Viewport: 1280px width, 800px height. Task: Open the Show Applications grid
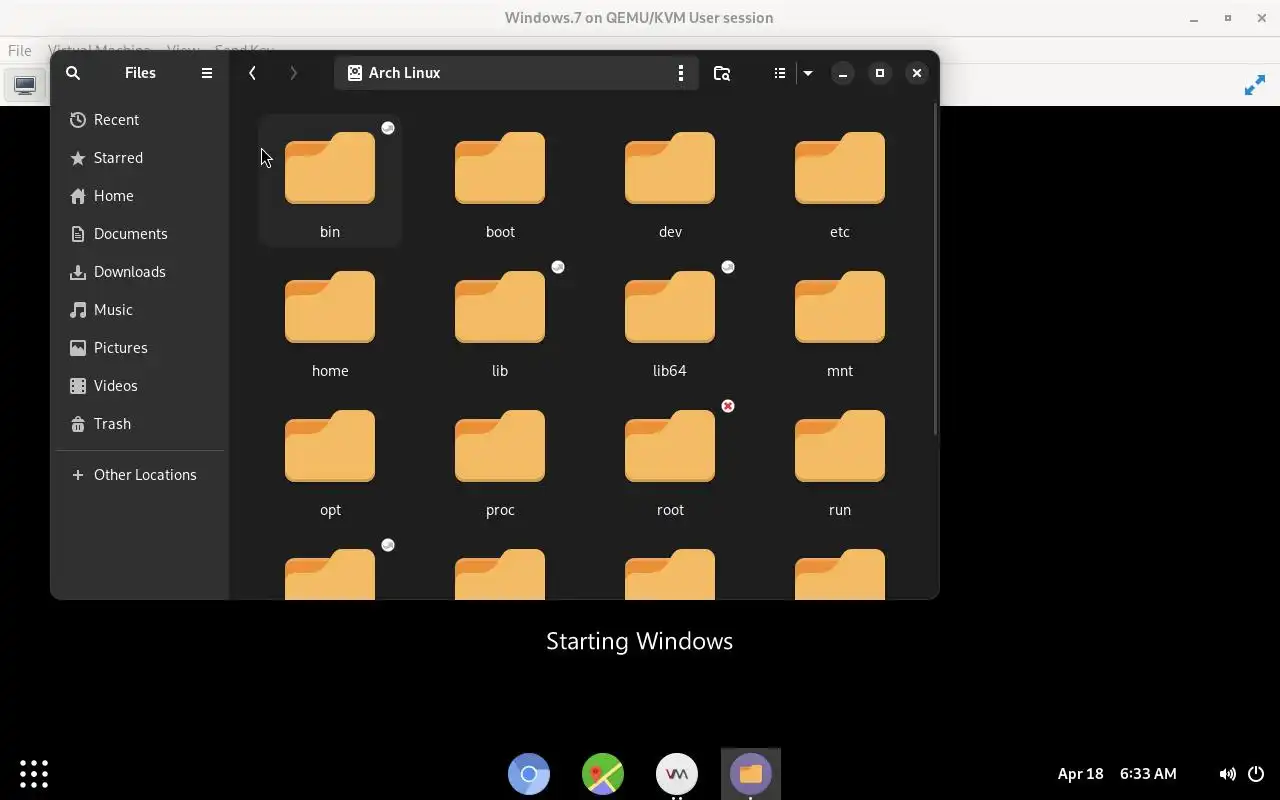[x=34, y=773]
